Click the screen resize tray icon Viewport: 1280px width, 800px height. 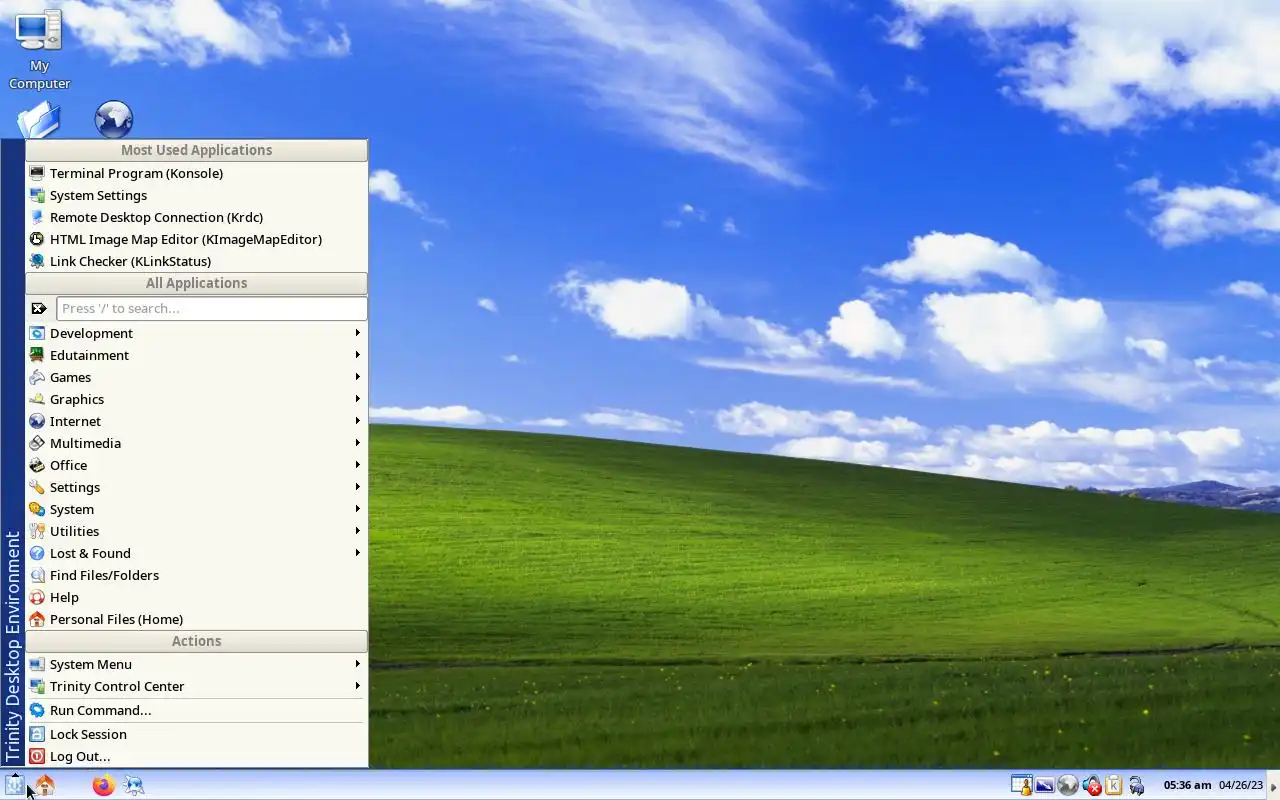coord(1044,785)
